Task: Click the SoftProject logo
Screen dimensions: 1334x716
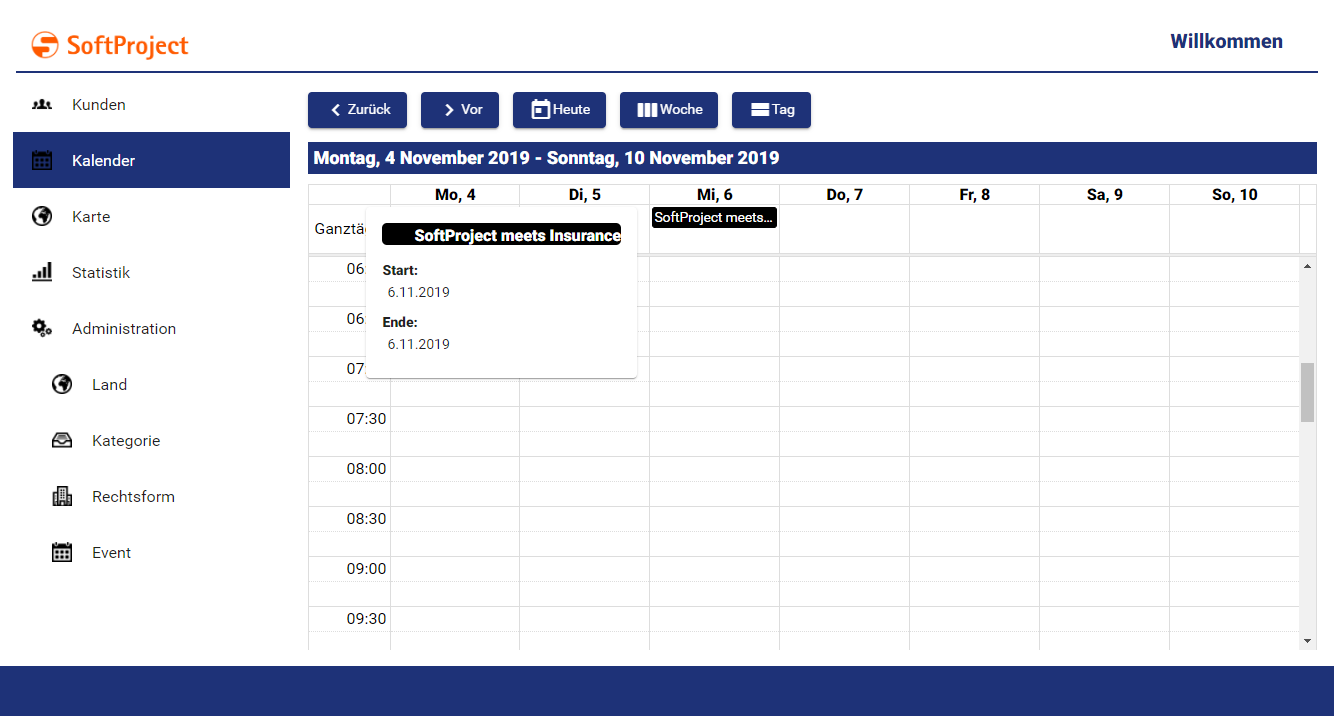Action: click(x=109, y=44)
